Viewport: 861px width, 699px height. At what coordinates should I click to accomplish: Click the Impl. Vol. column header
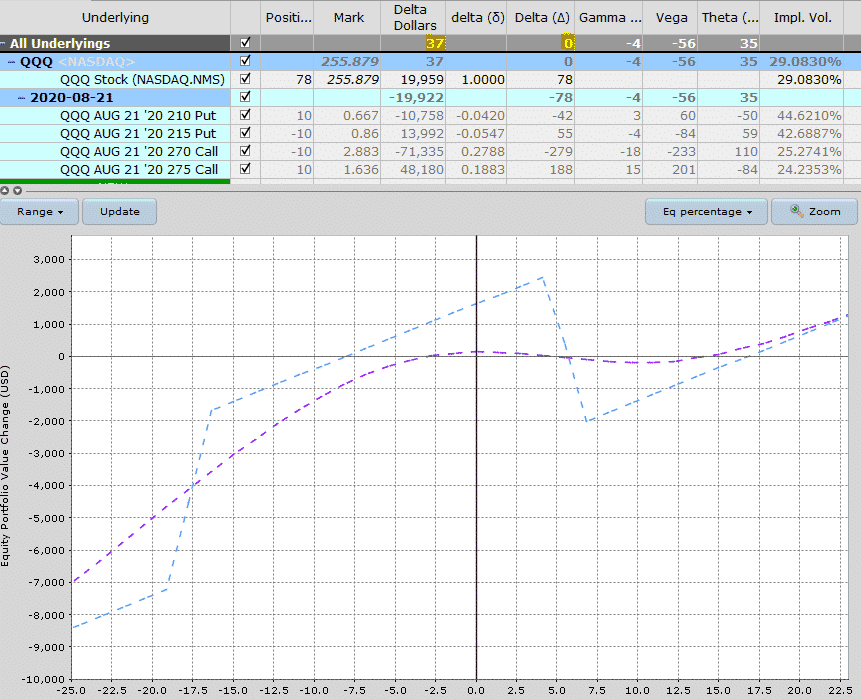[802, 18]
